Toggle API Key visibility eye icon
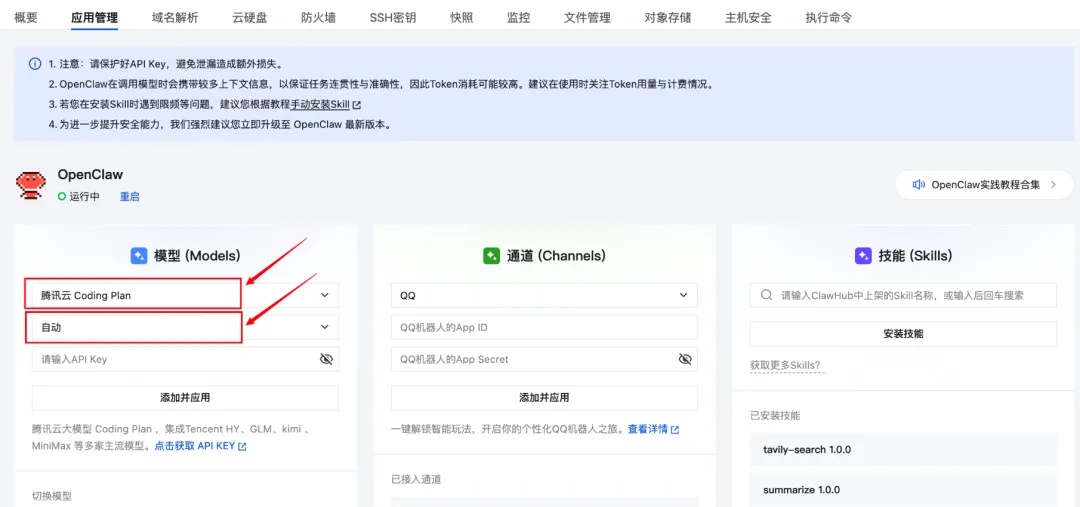 [x=326, y=359]
